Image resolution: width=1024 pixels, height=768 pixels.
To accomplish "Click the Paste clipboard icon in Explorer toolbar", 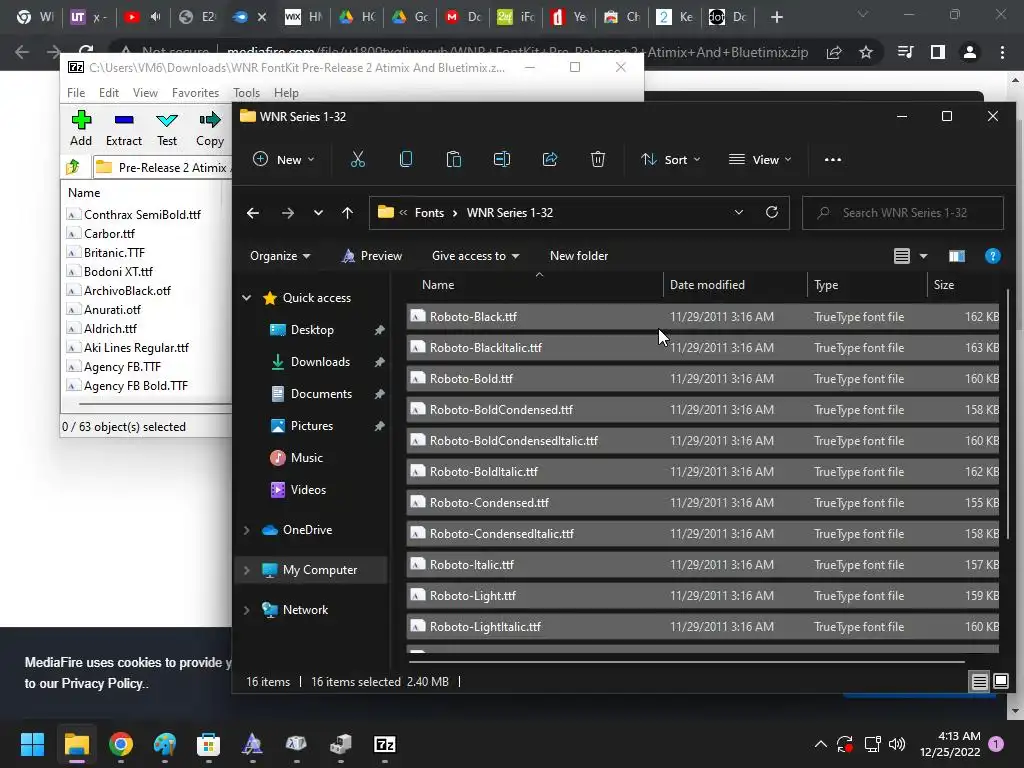I will pyautogui.click(x=454, y=159).
